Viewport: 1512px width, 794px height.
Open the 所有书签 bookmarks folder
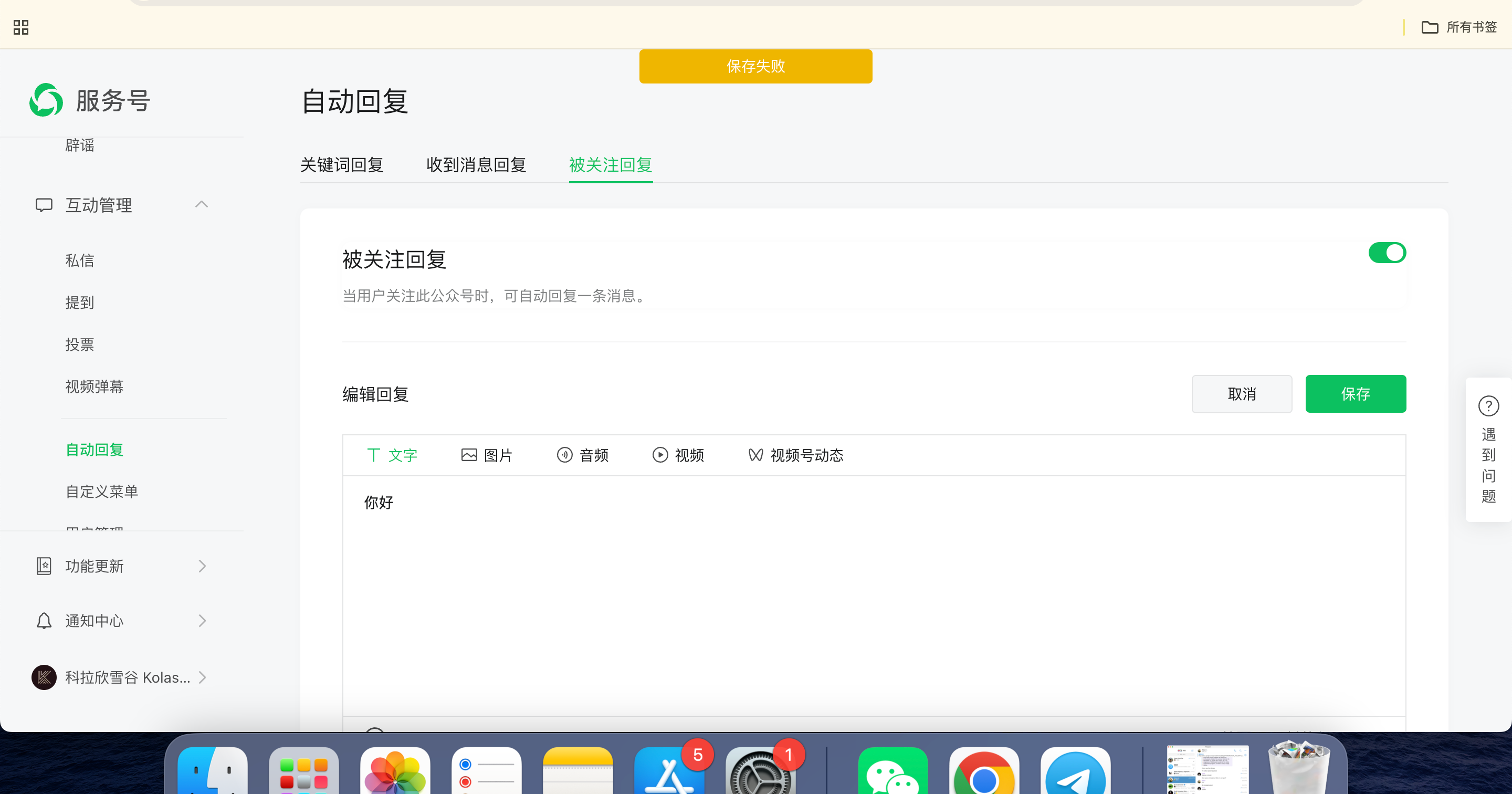[1459, 27]
